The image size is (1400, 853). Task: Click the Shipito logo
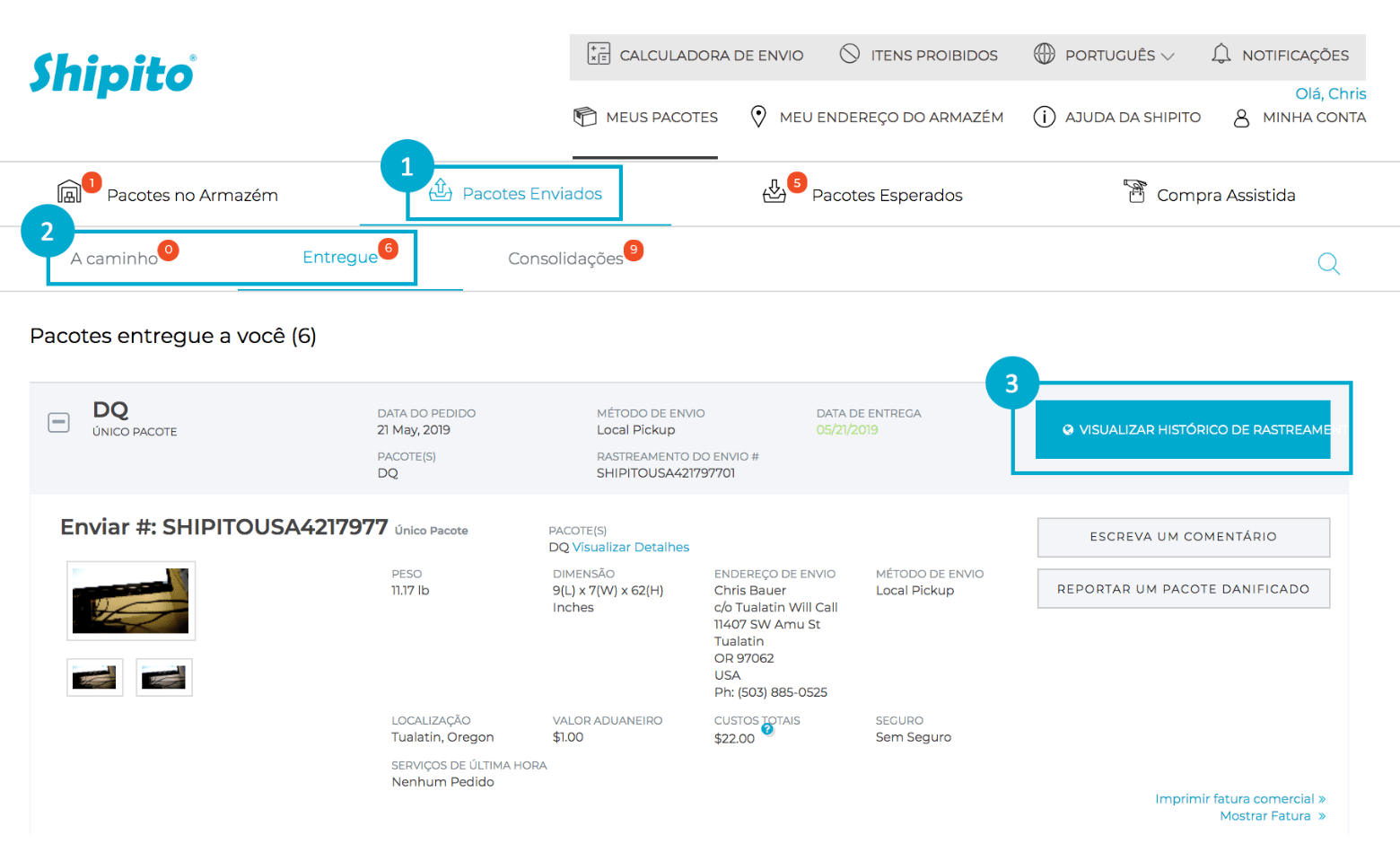[x=112, y=74]
